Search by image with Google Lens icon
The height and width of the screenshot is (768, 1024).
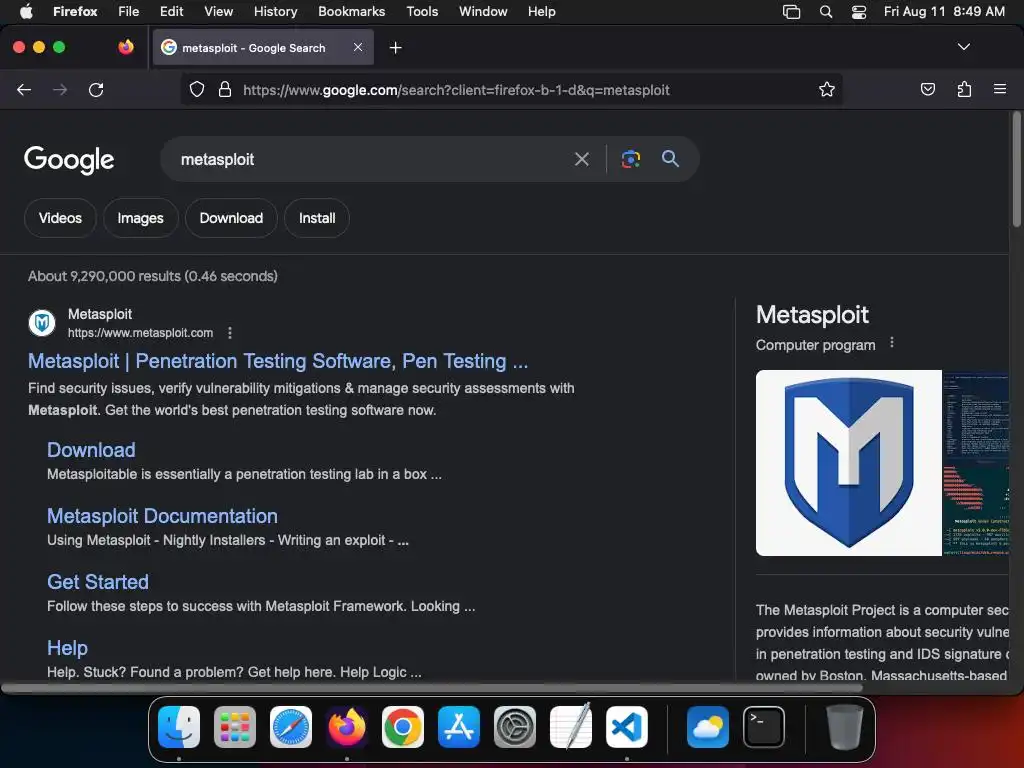pos(630,159)
